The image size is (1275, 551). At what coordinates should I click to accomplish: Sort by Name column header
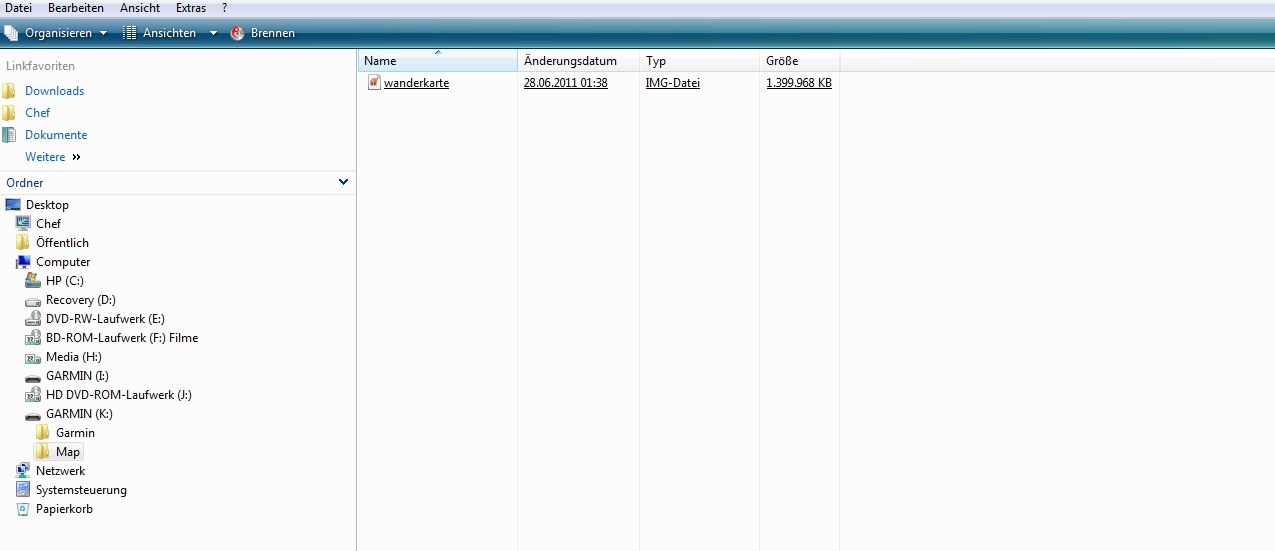[438, 61]
